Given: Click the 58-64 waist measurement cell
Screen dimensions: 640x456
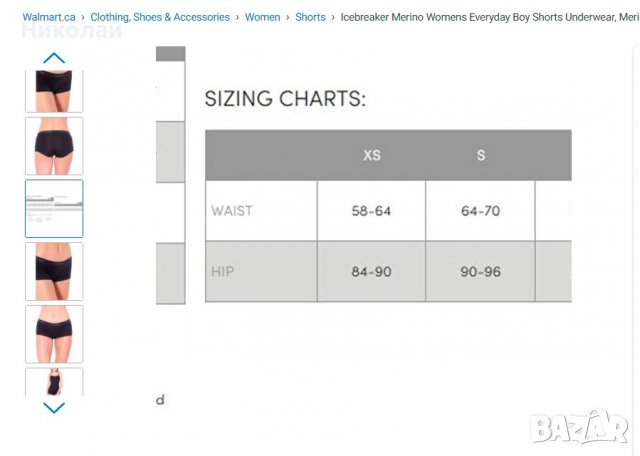Looking at the screenshot, I should click(x=371, y=211).
